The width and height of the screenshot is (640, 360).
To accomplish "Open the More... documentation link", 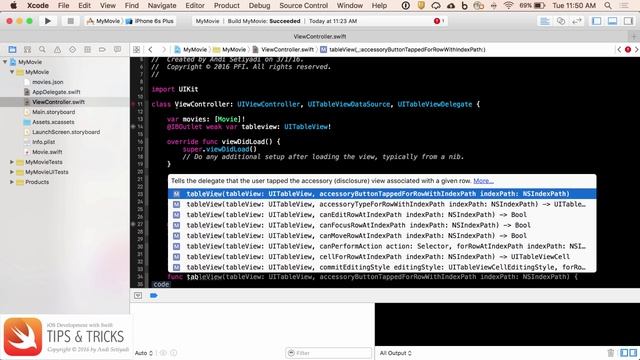I will pyautogui.click(x=483, y=181).
